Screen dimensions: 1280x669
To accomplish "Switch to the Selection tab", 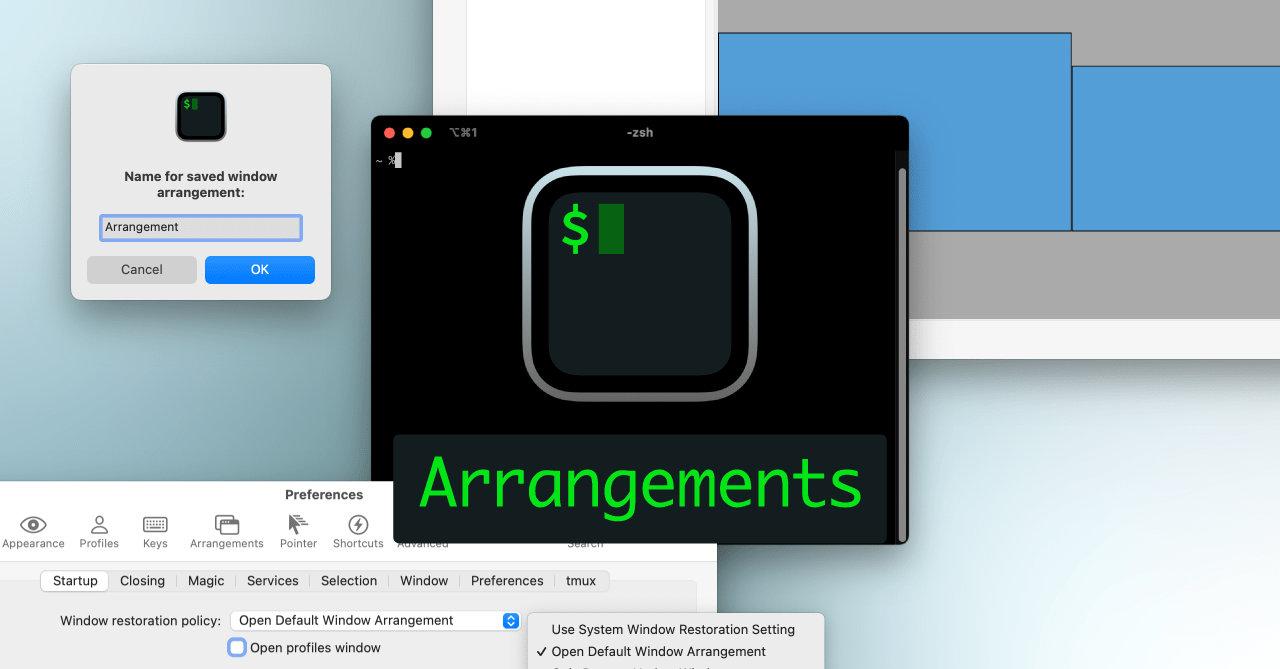I will (x=348, y=581).
